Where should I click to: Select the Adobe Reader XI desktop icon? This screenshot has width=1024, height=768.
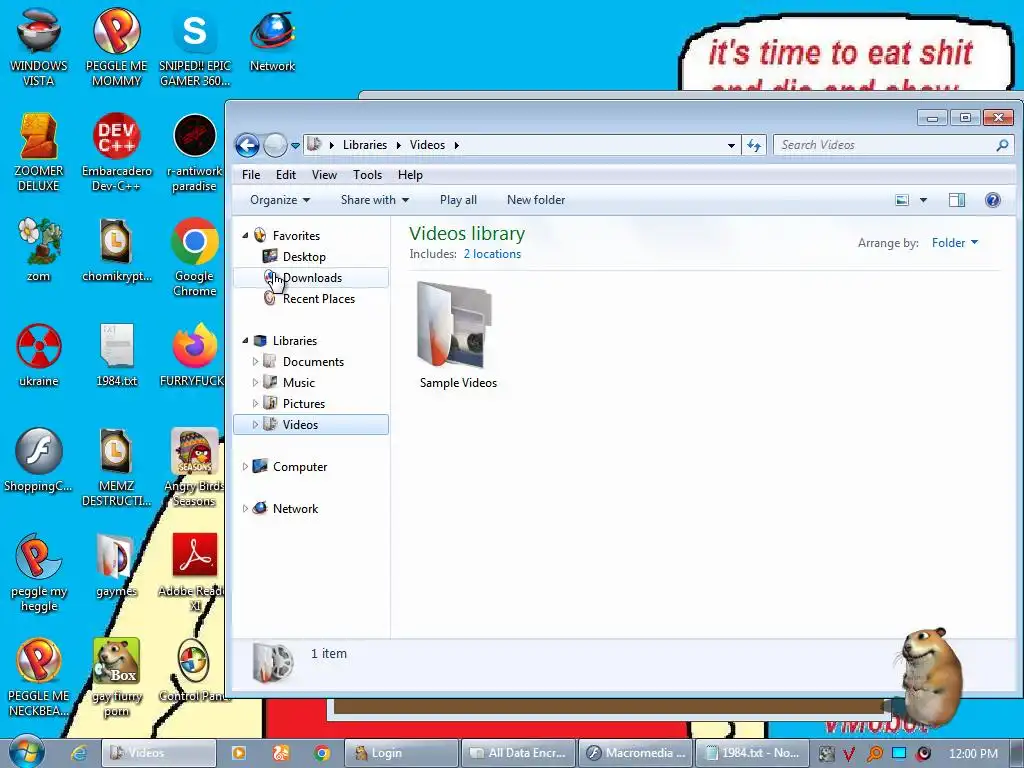pos(195,573)
